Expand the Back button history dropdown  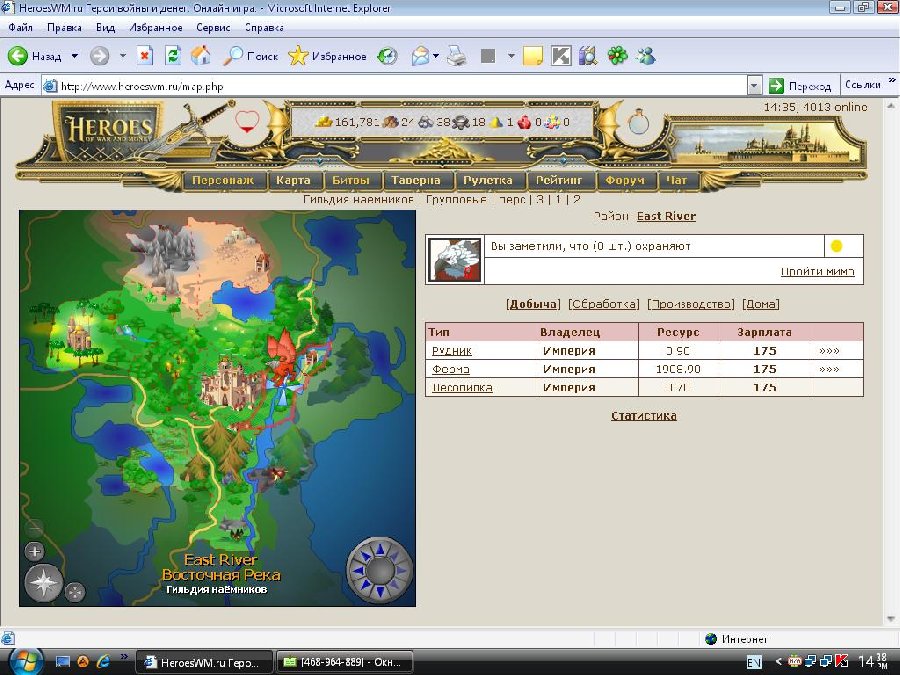pyautogui.click(x=75, y=56)
